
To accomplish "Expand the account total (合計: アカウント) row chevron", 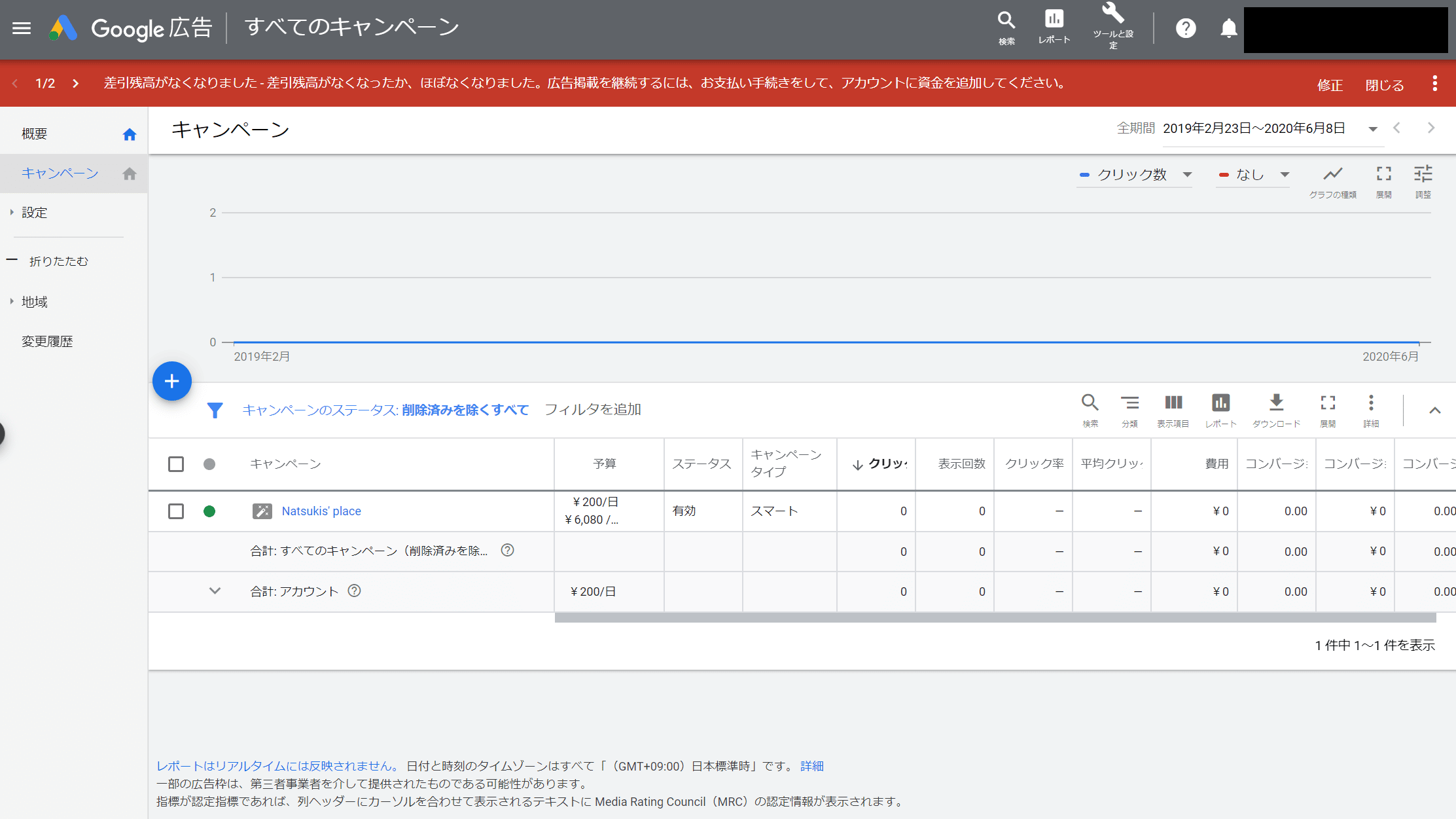I will coord(215,591).
